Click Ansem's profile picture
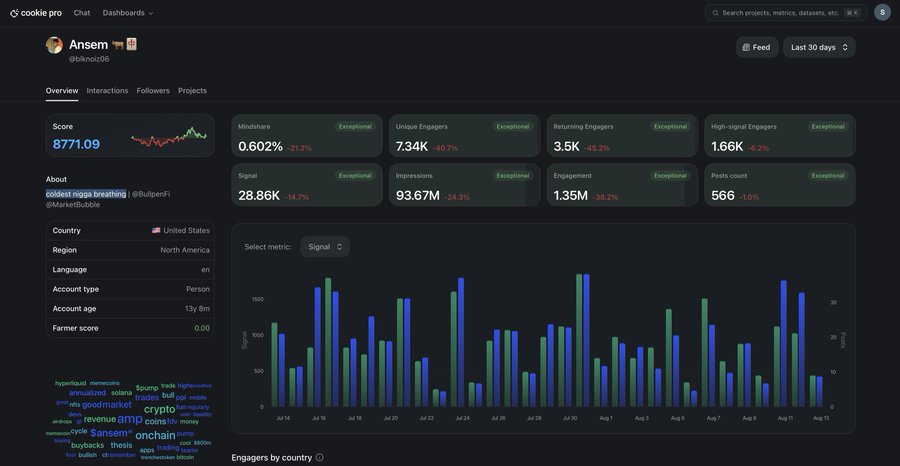This screenshot has width=900, height=466. (x=55, y=45)
